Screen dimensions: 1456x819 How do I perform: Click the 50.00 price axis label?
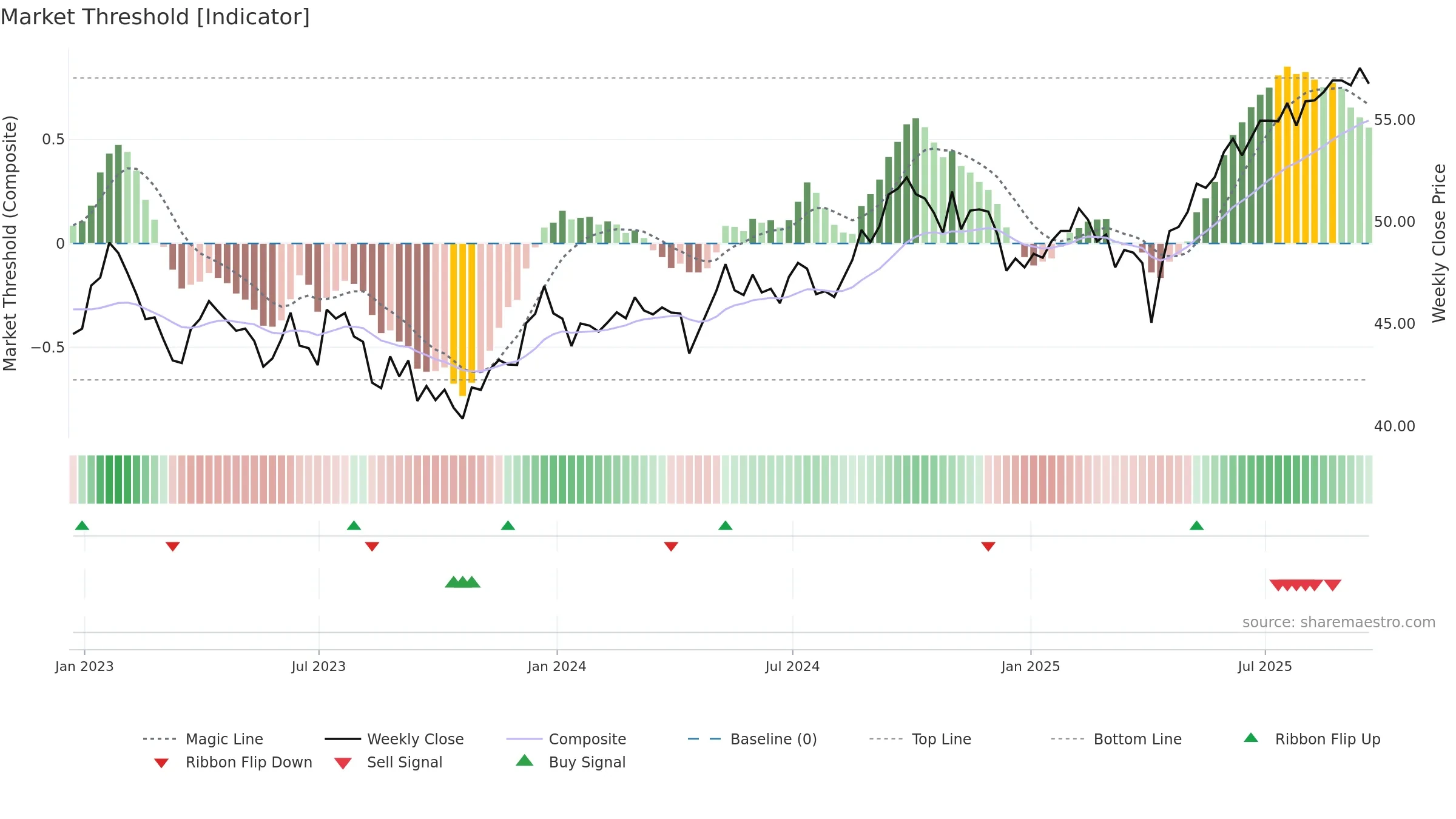(x=1395, y=222)
